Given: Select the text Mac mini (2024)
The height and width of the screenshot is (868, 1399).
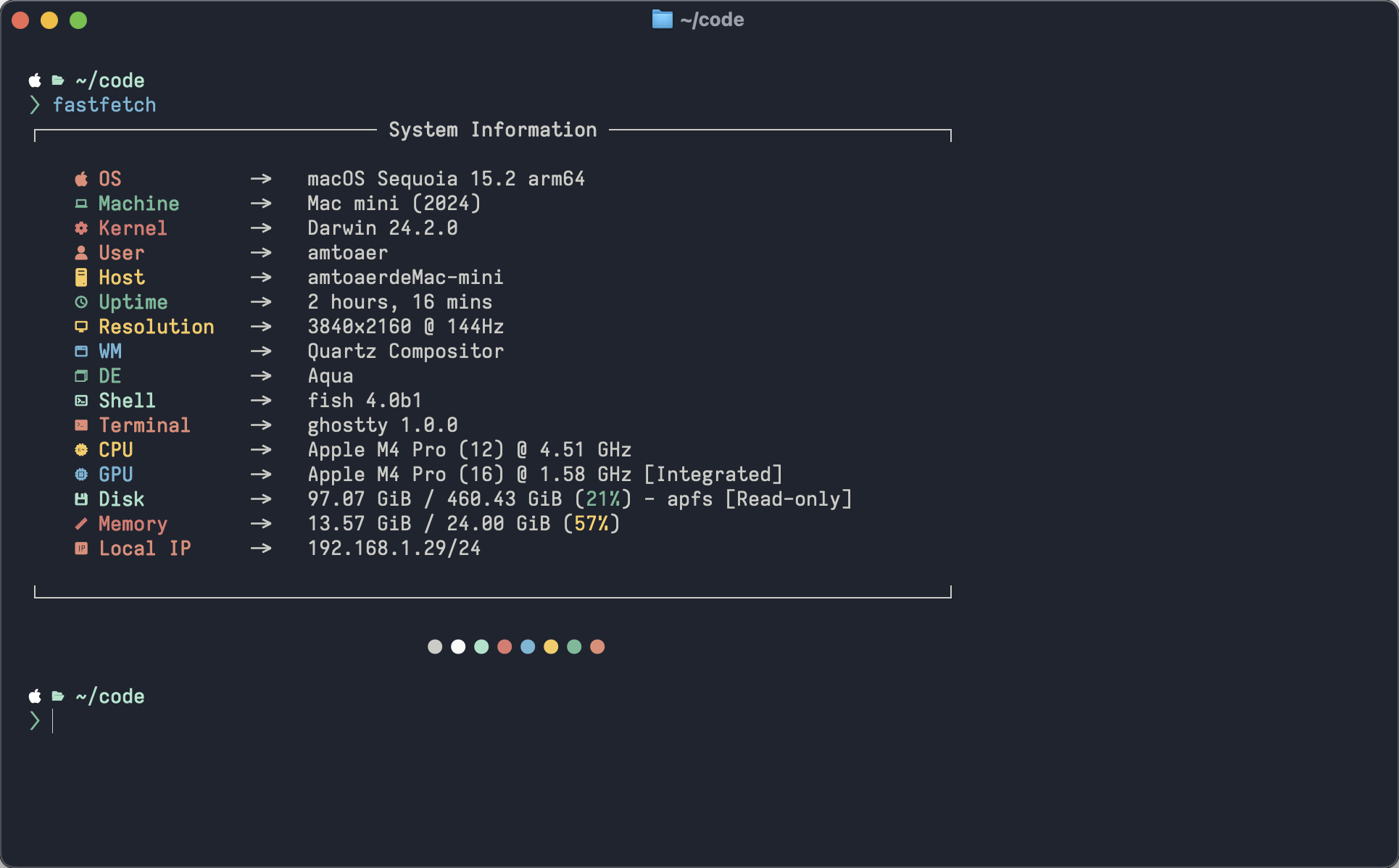Looking at the screenshot, I should click(x=394, y=204).
